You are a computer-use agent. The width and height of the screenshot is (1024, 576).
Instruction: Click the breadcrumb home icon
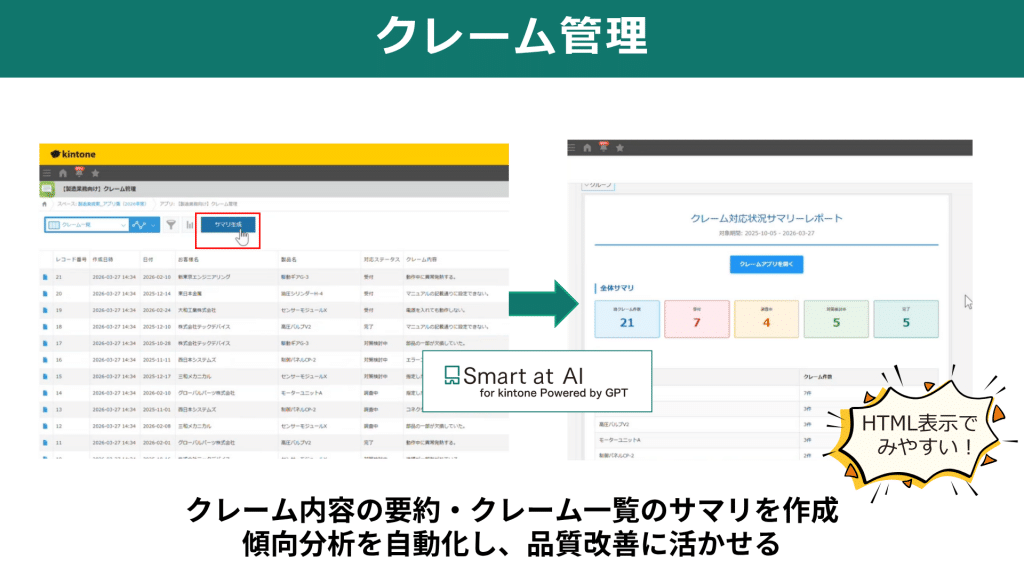(44, 204)
